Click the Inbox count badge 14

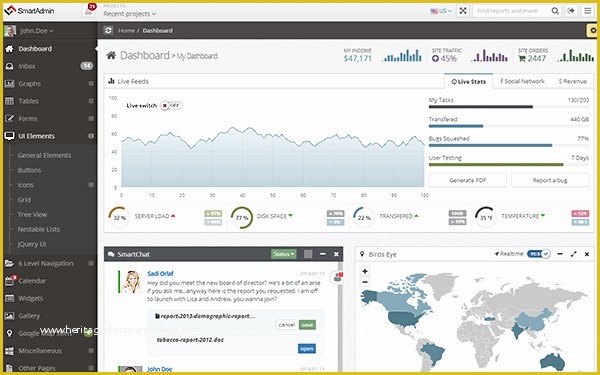(x=87, y=66)
